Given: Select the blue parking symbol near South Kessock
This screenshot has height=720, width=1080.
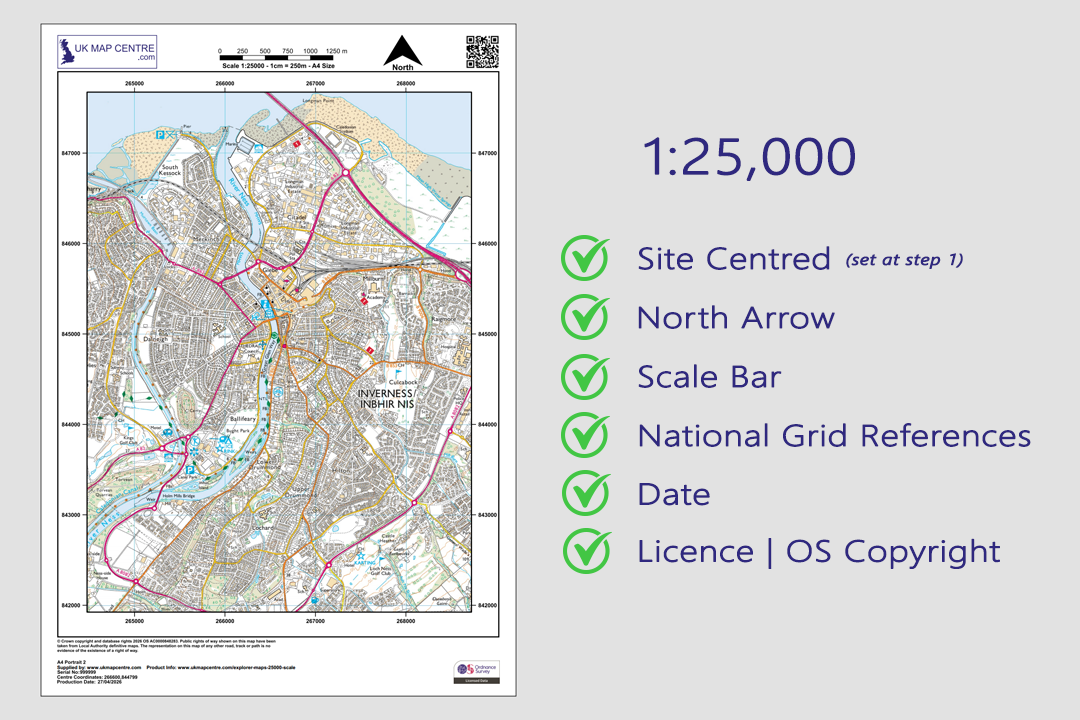Looking at the screenshot, I should click(x=160, y=134).
